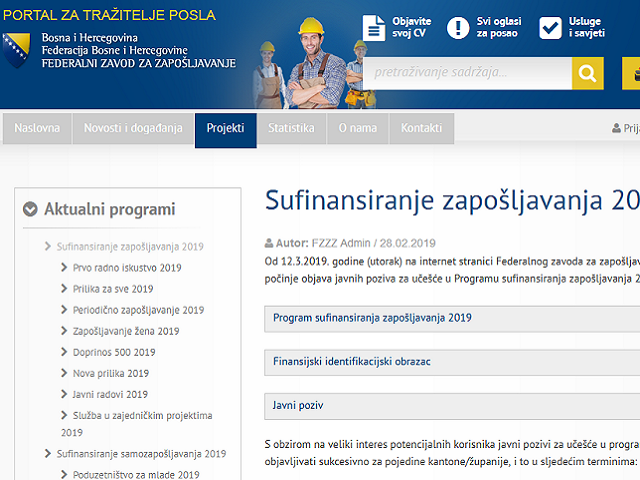Click the Prijava login link
The image size is (640, 480).
[631, 128]
